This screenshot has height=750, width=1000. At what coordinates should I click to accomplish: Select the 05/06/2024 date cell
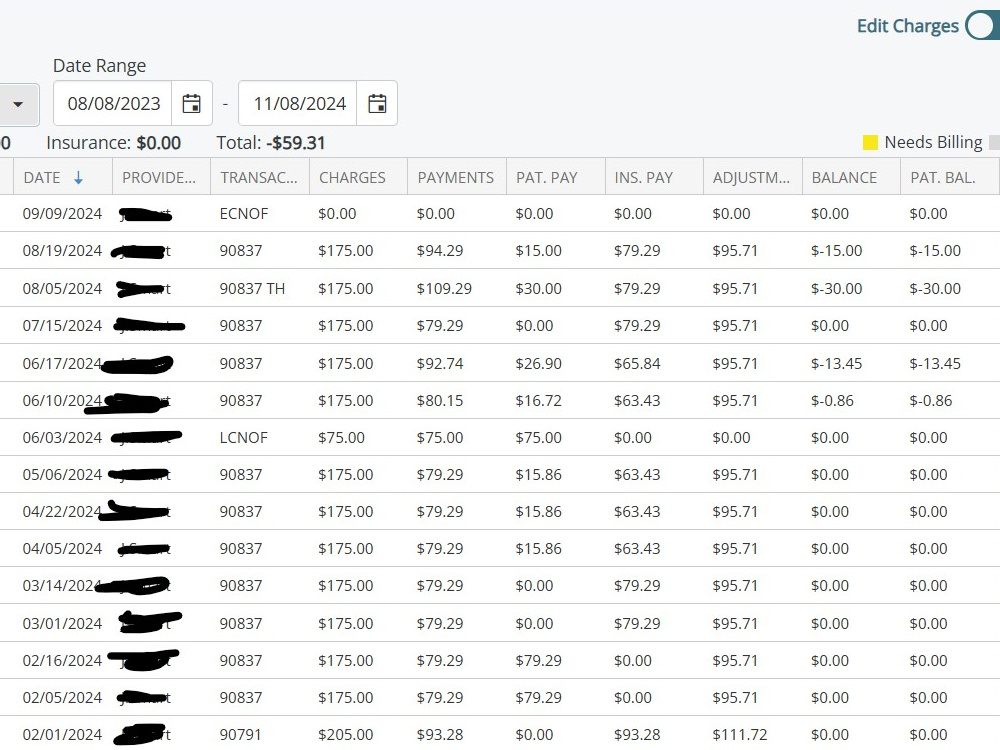click(x=62, y=474)
